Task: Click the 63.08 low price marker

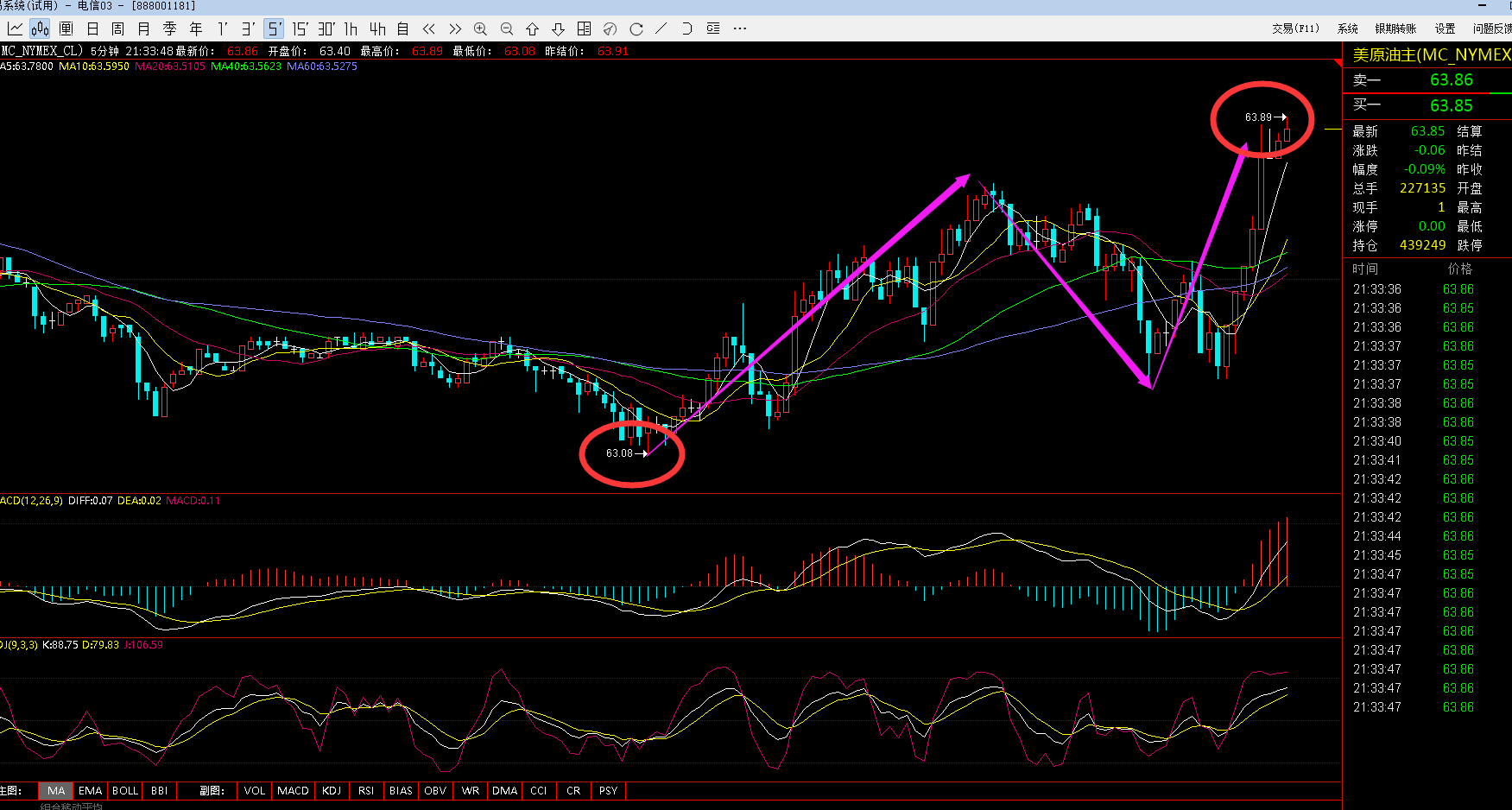Action: click(620, 453)
